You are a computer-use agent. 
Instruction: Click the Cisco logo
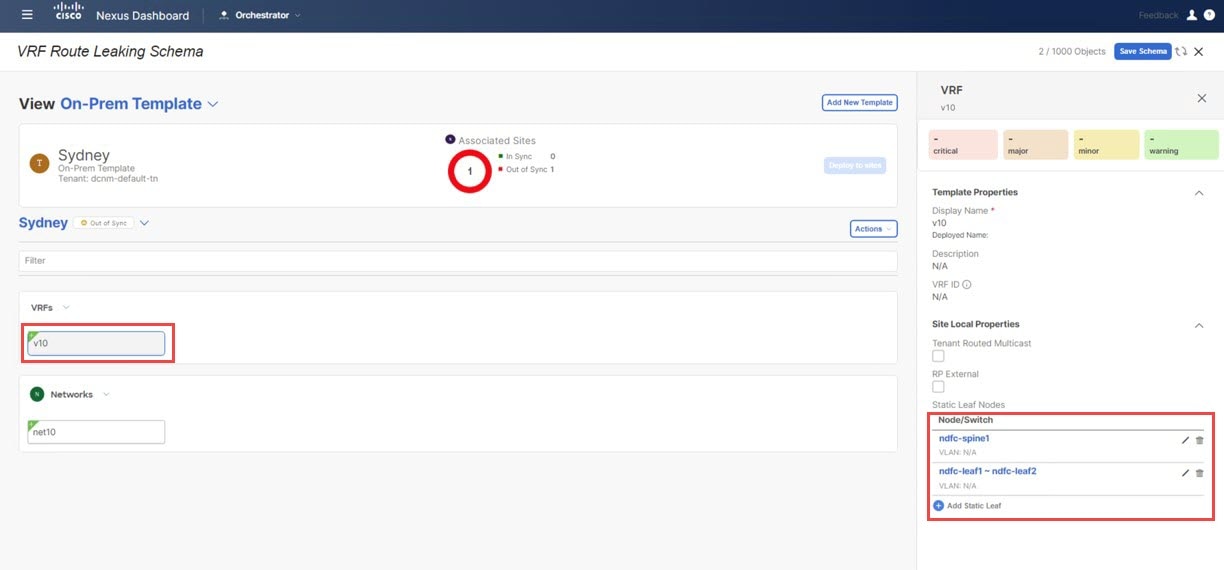pos(68,14)
